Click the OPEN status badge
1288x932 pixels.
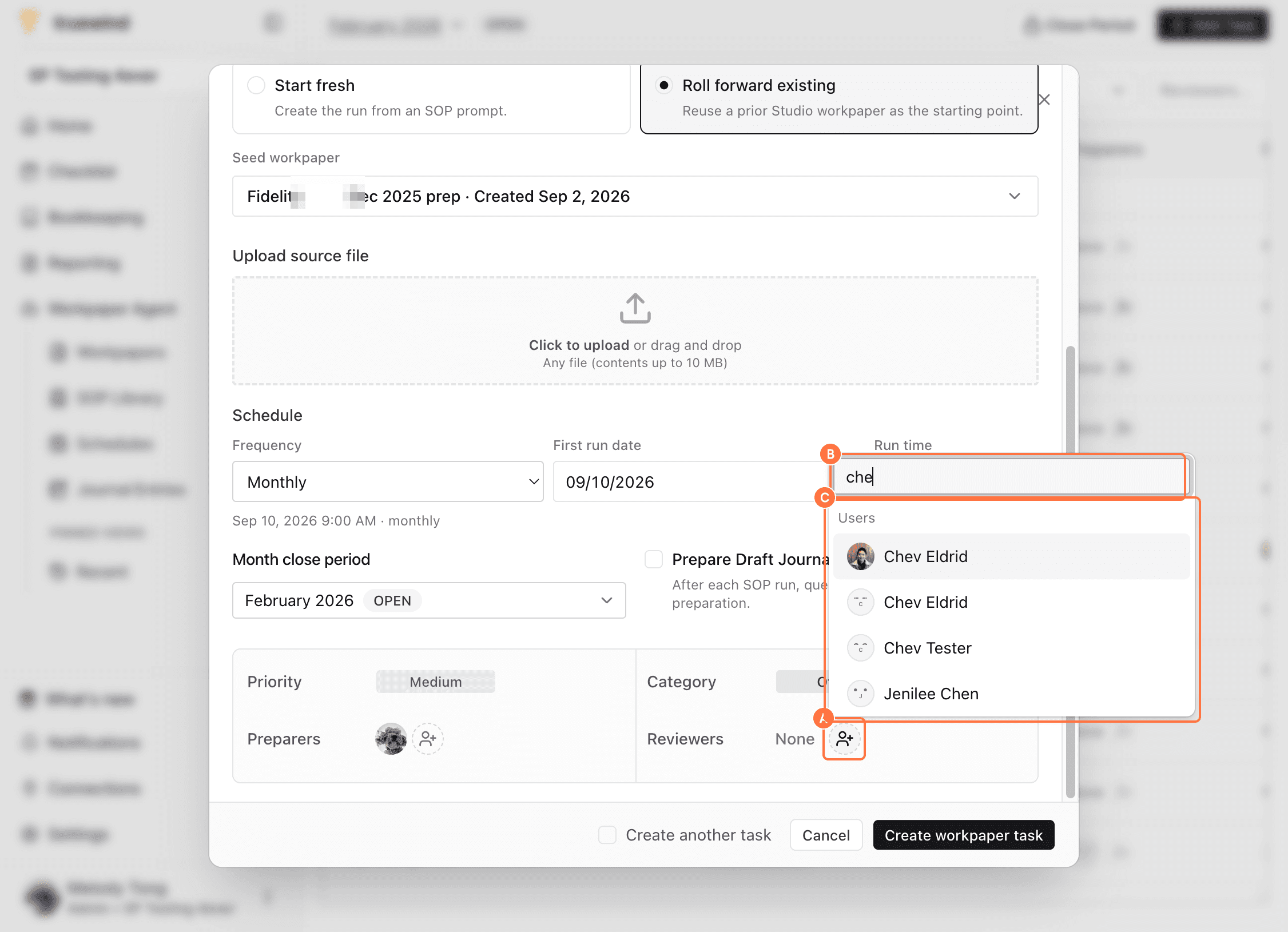tap(392, 600)
